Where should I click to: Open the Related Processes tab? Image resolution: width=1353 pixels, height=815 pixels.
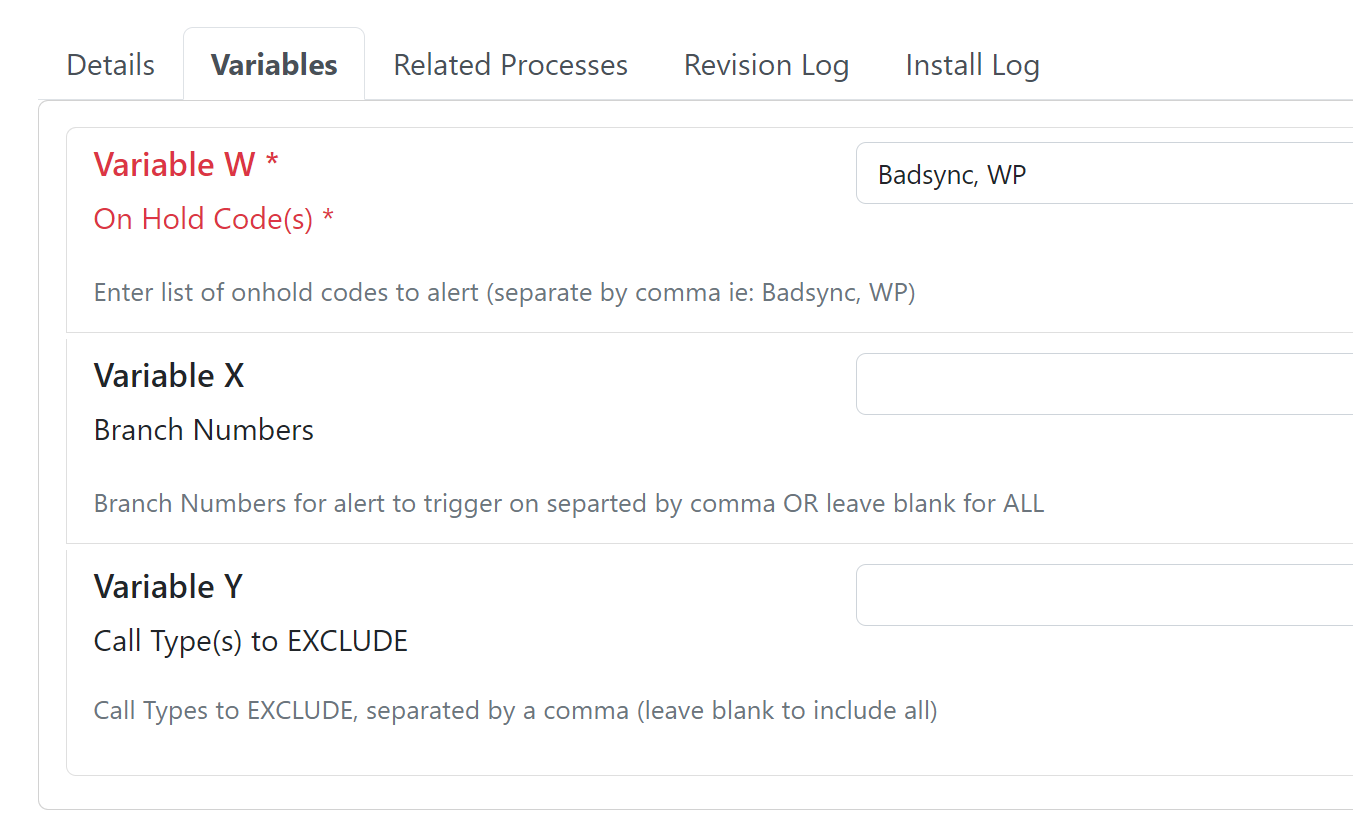(x=510, y=65)
